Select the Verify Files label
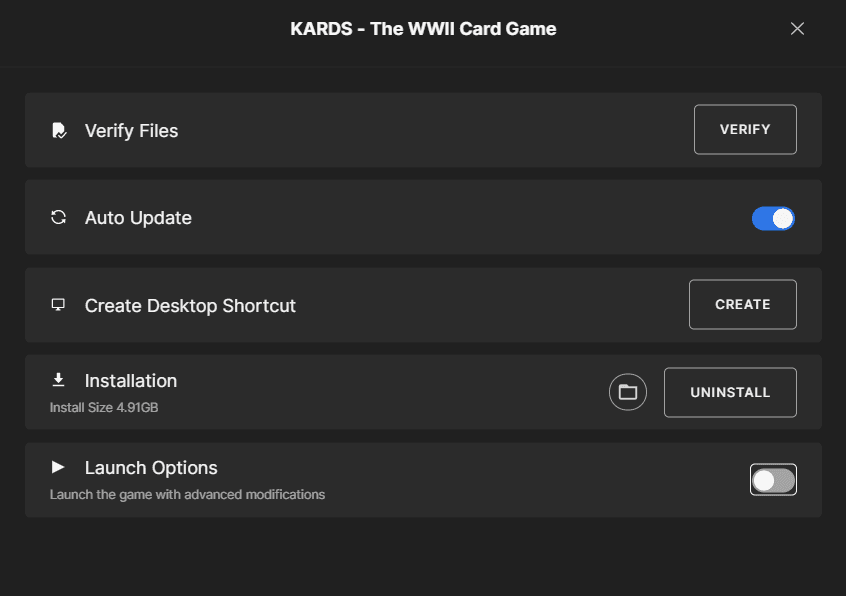The image size is (846, 596). tap(131, 131)
